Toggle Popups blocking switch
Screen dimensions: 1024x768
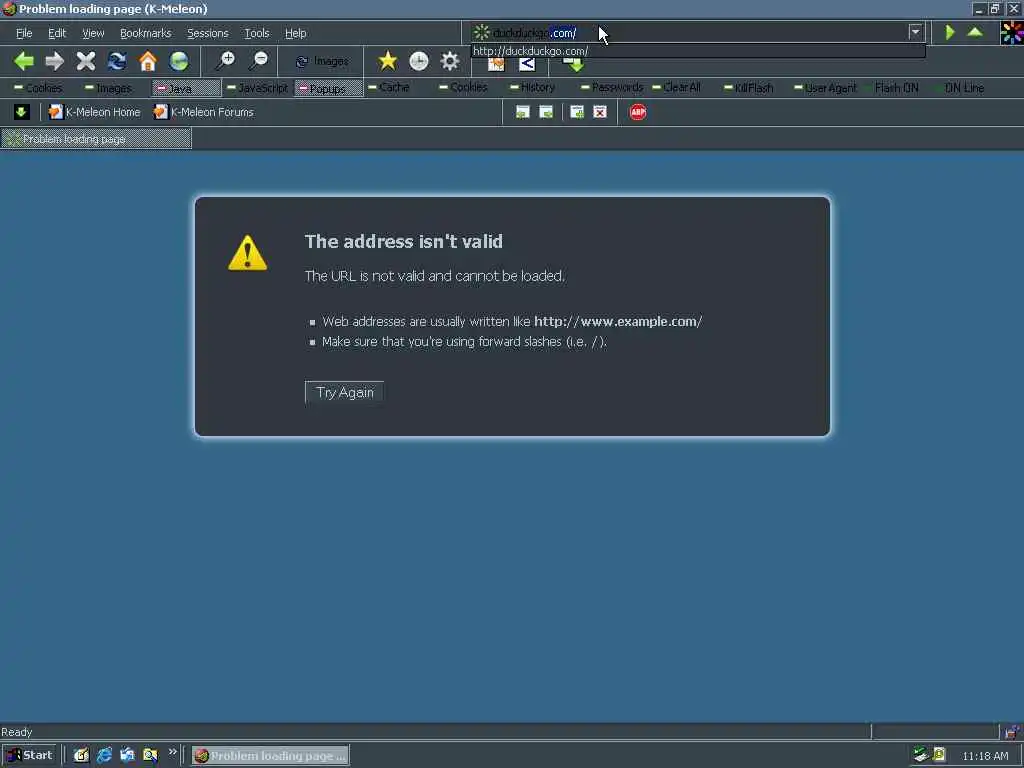328,88
